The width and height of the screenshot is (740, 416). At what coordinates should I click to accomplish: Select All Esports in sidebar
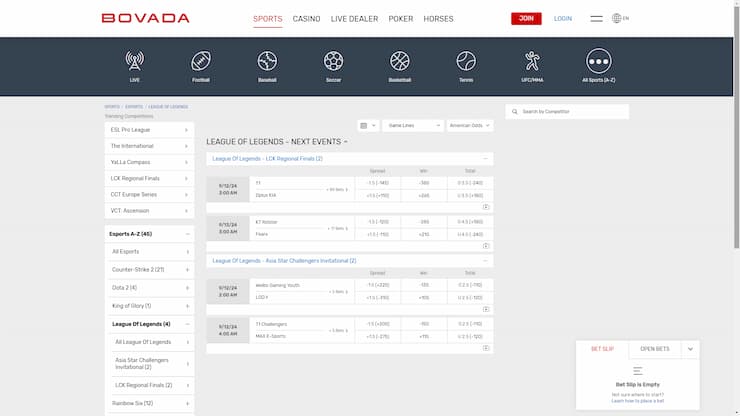(x=151, y=252)
